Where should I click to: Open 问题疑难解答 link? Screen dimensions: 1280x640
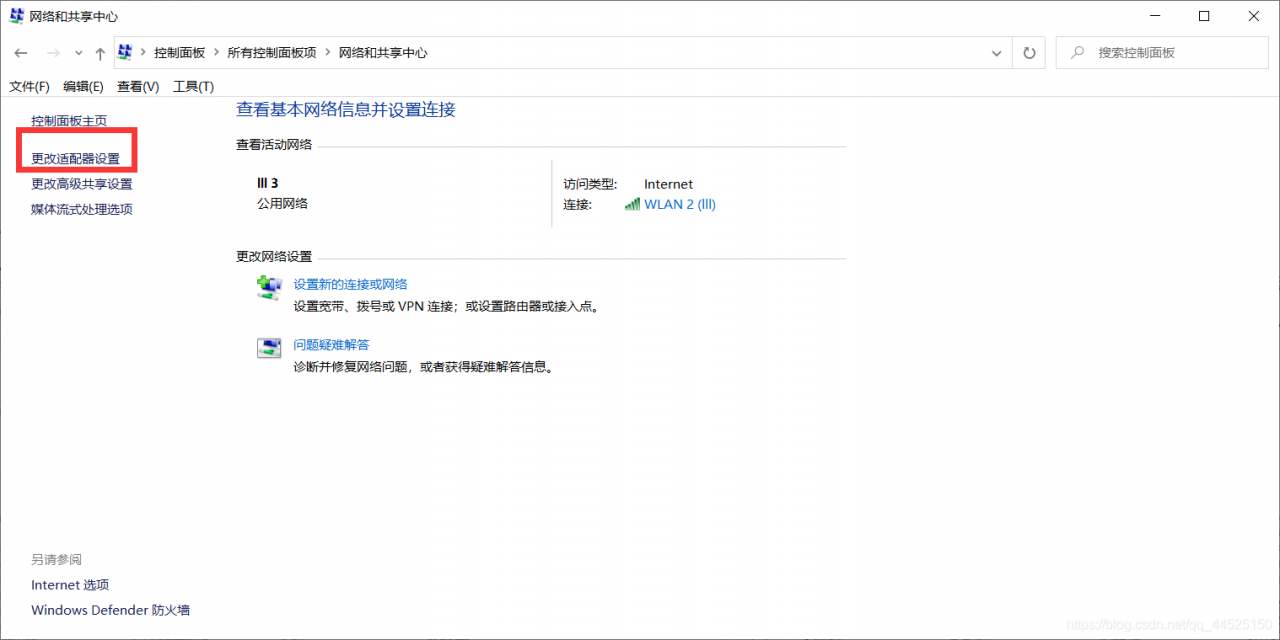[x=332, y=345]
